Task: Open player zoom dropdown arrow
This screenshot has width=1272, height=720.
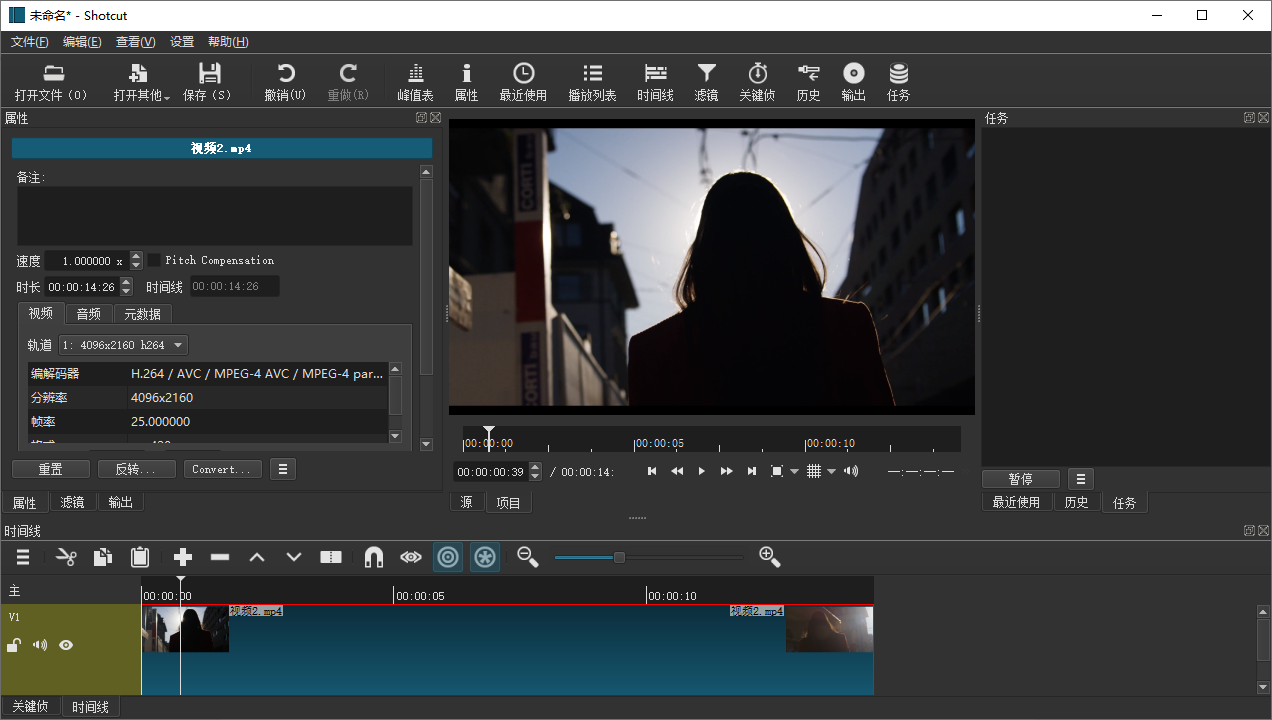Action: [795, 471]
